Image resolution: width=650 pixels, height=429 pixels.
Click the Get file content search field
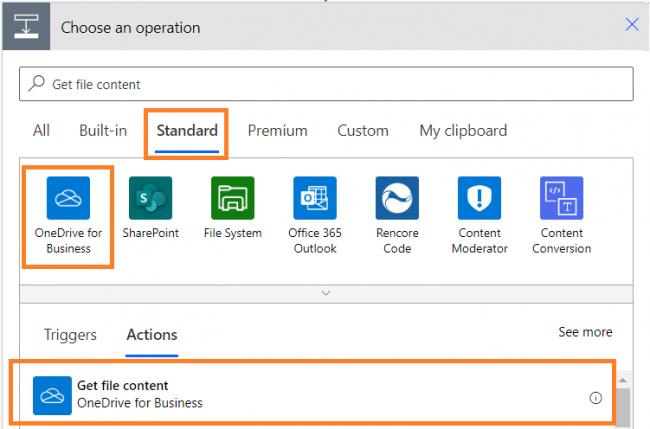[x=326, y=84]
